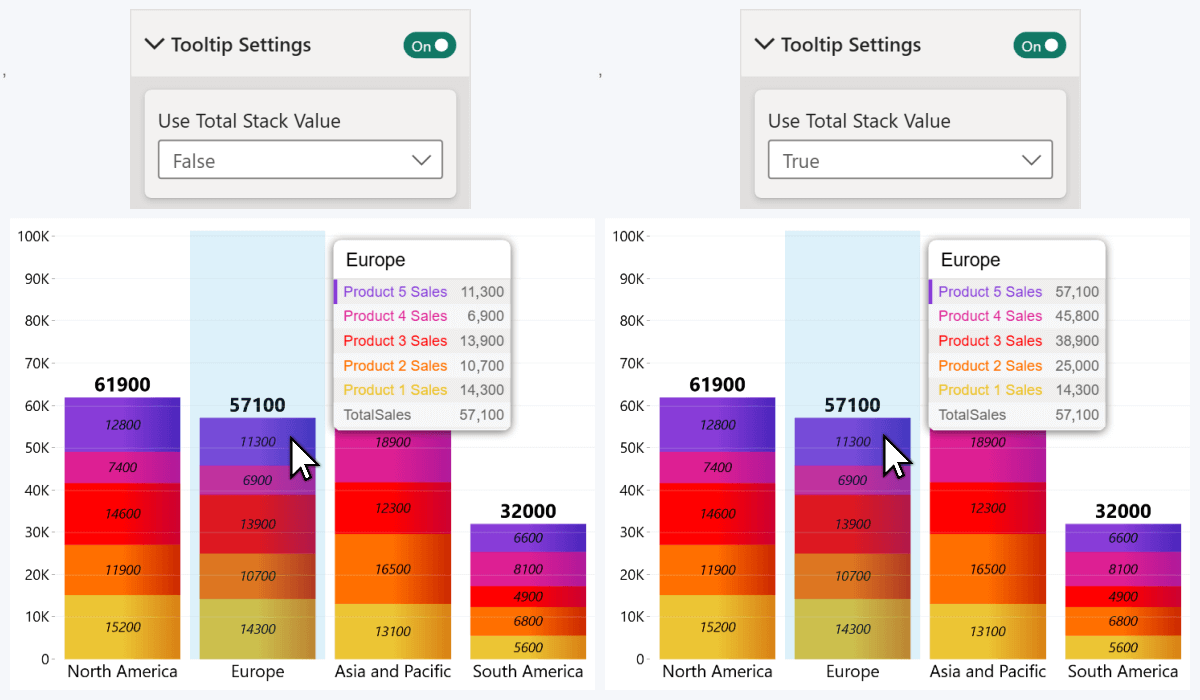Click the 61900 total above North America
1200x700 pixels.
[x=122, y=384]
